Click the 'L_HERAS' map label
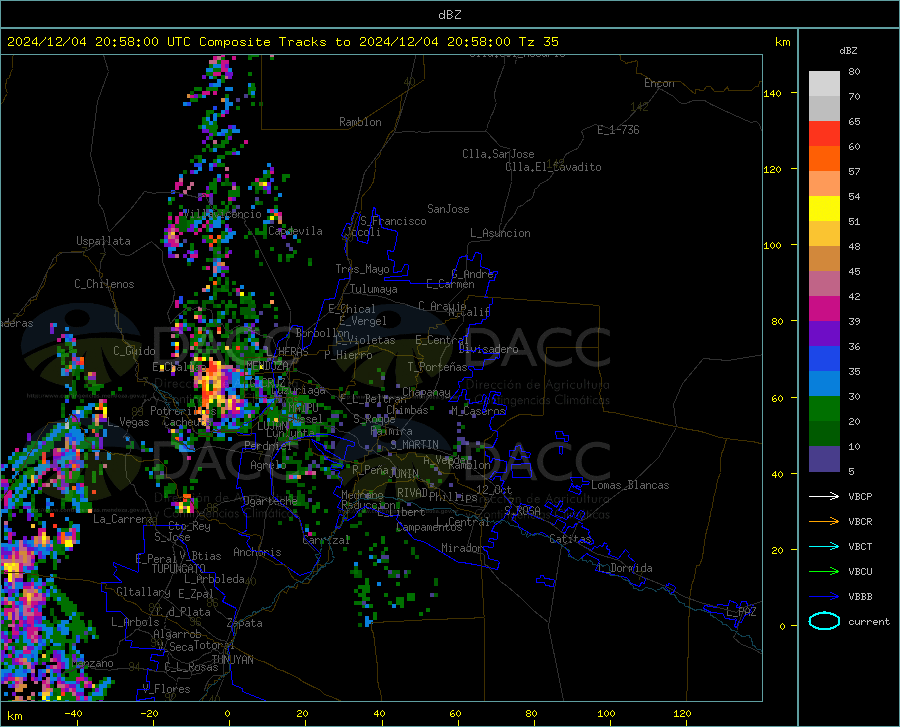The height and width of the screenshot is (727, 900). click(x=287, y=351)
